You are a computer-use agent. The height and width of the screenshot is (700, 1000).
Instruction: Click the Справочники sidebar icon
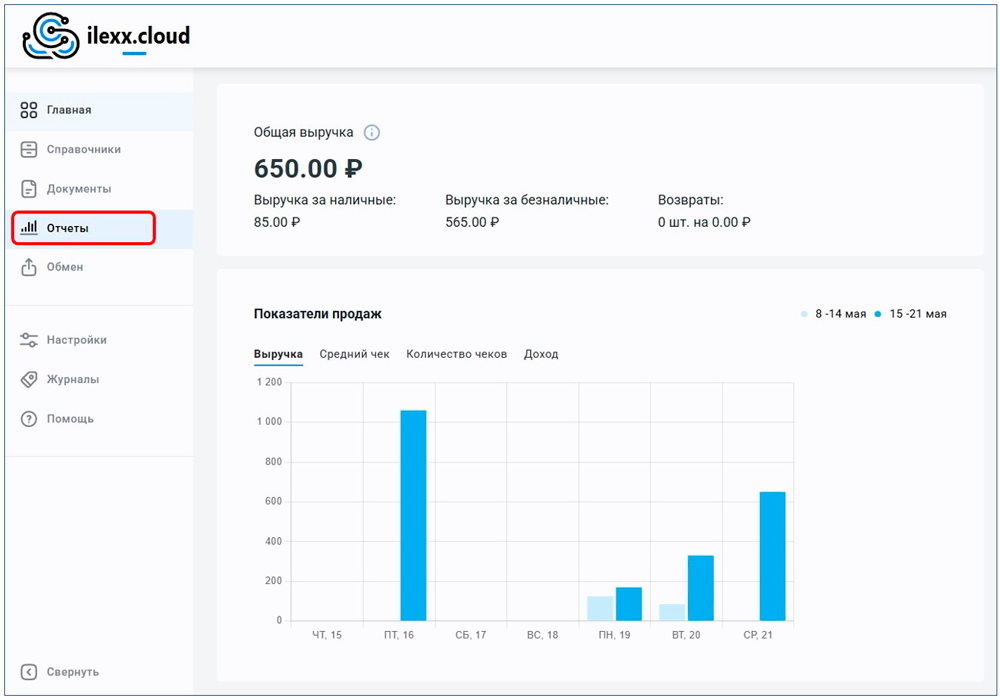(29, 150)
